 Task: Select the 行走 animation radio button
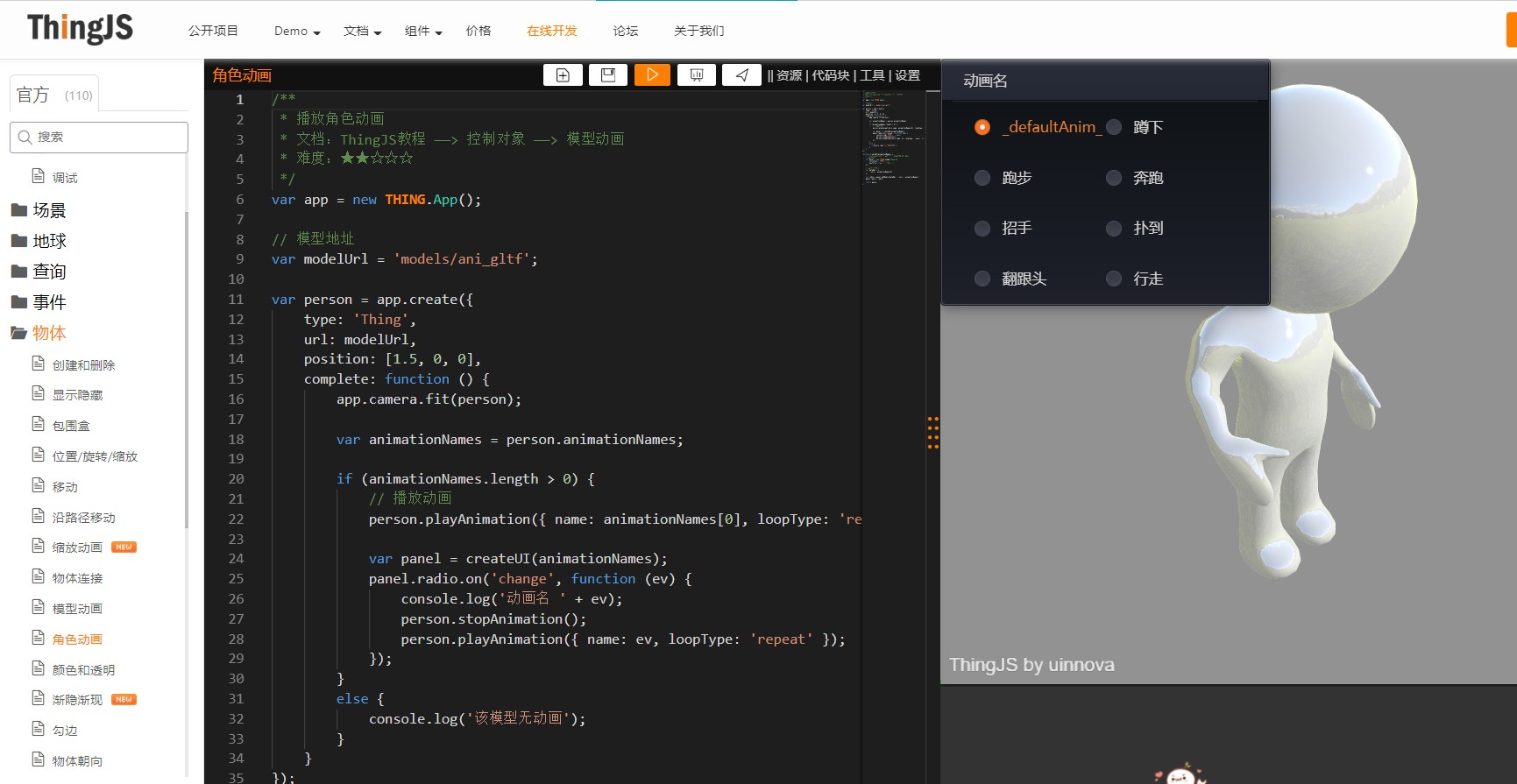click(x=1114, y=279)
